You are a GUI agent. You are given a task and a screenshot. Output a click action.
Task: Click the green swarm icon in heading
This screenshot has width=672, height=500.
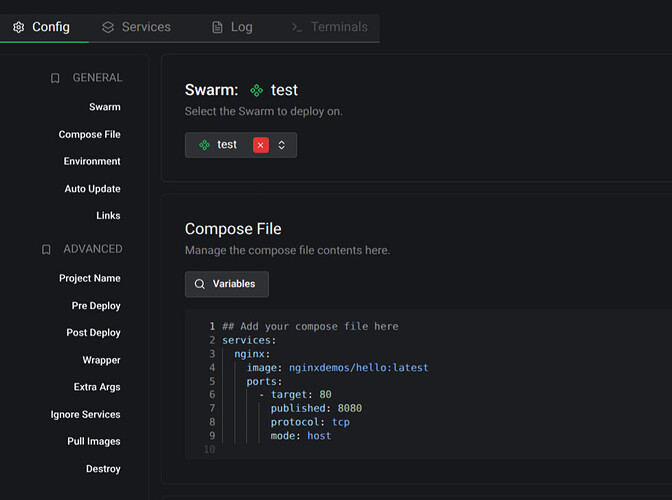click(256, 90)
